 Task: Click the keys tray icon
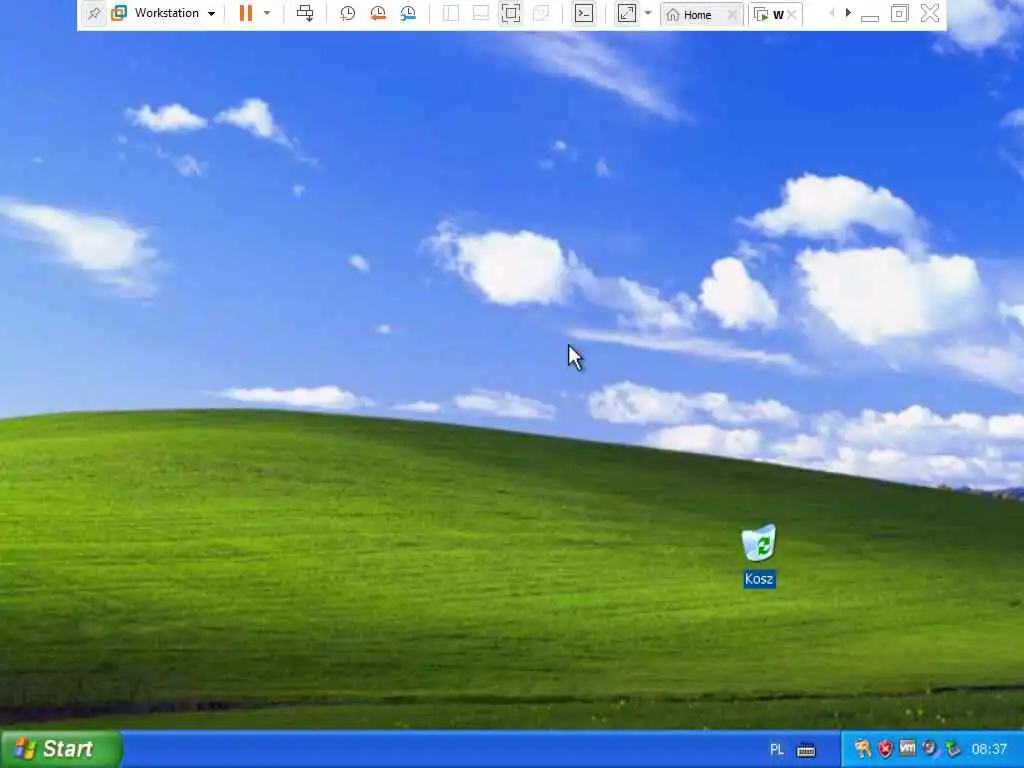(x=863, y=748)
